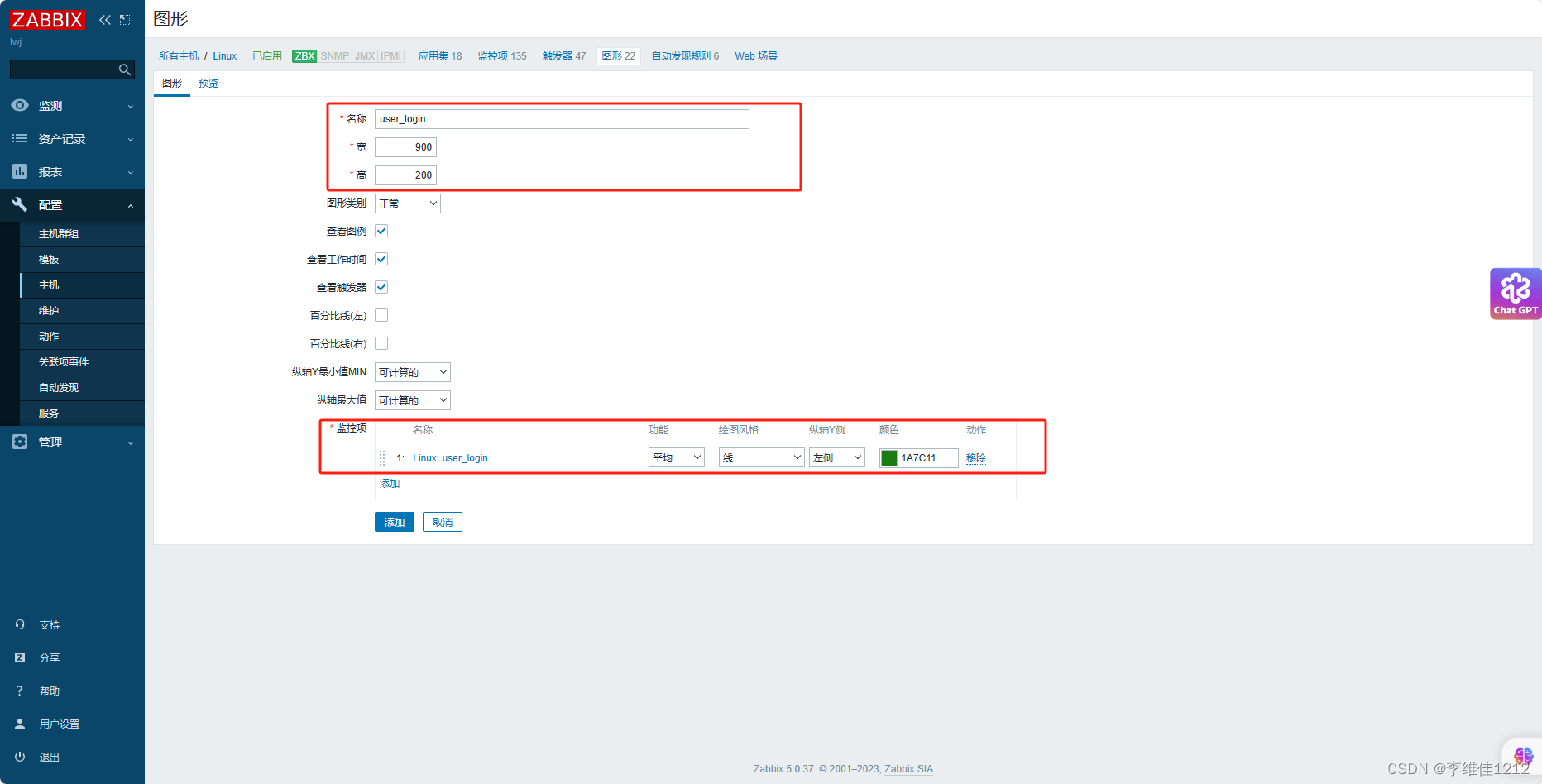Open the 功能 dropdown showing 平均
Image resolution: width=1542 pixels, height=784 pixels.
click(677, 457)
